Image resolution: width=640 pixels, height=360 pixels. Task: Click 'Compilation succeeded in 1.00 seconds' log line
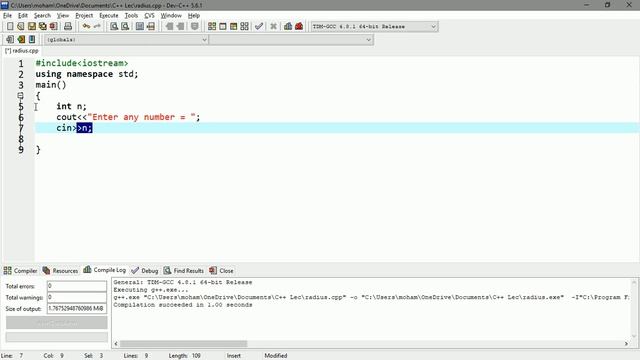point(183,305)
